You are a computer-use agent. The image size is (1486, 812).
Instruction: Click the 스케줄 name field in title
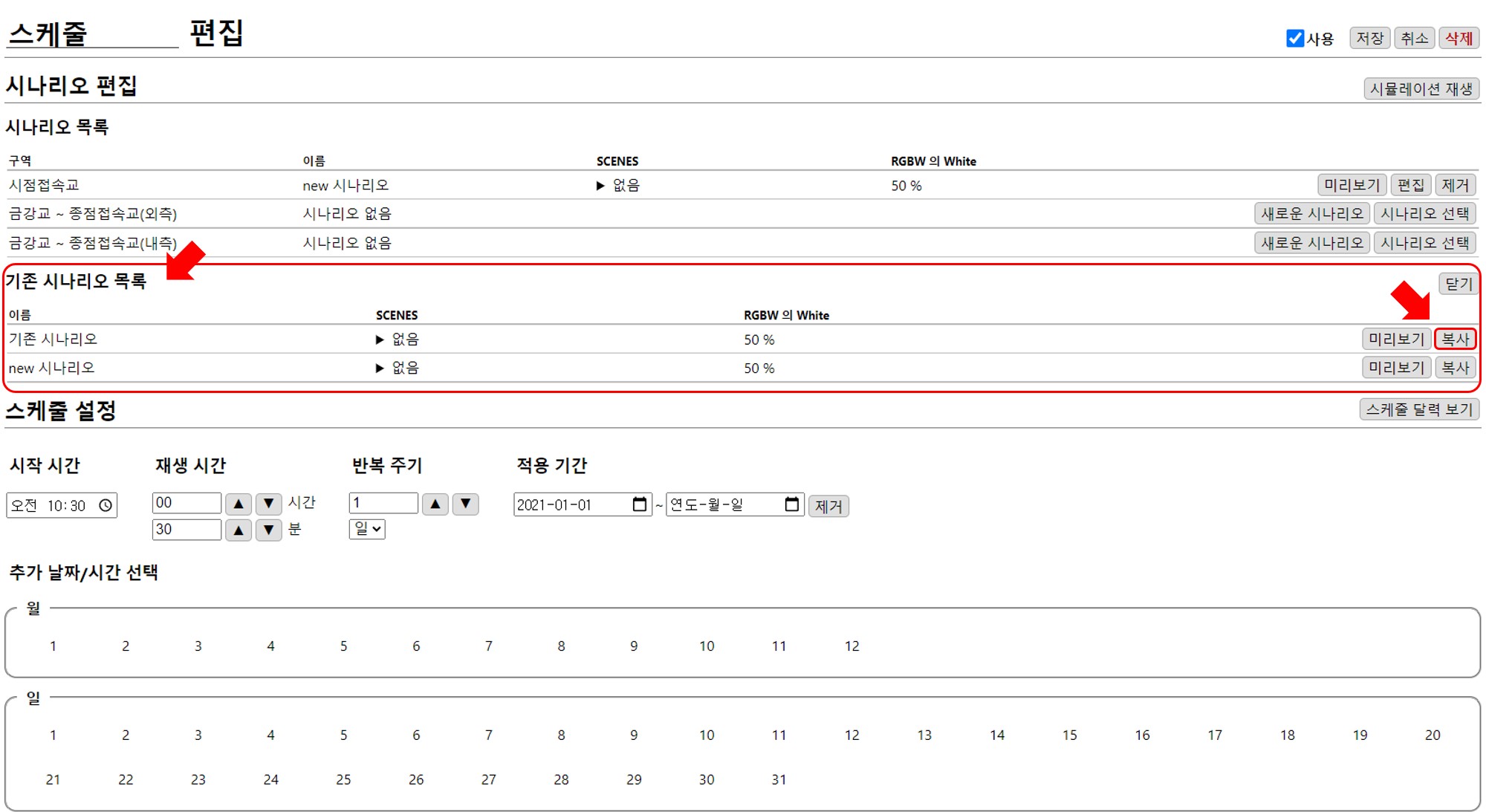point(92,34)
